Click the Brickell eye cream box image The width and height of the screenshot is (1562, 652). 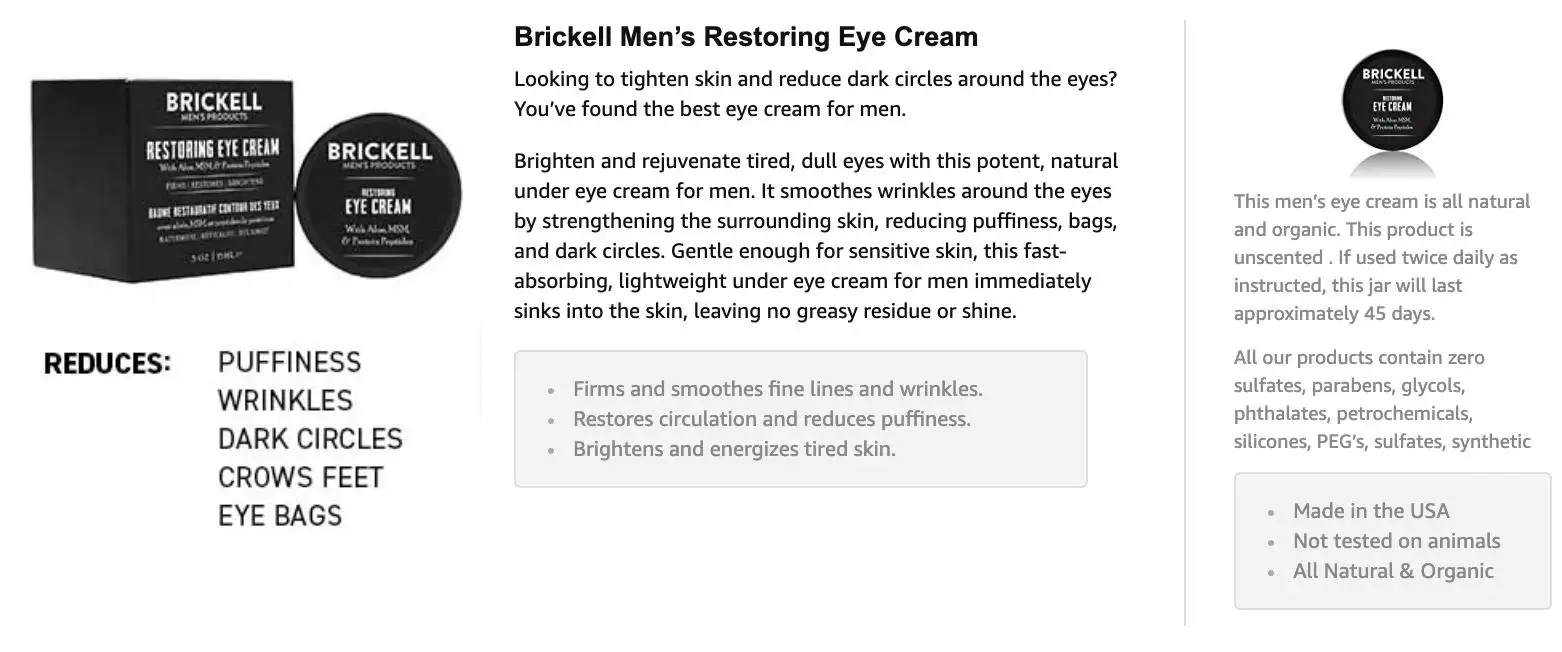(160, 180)
